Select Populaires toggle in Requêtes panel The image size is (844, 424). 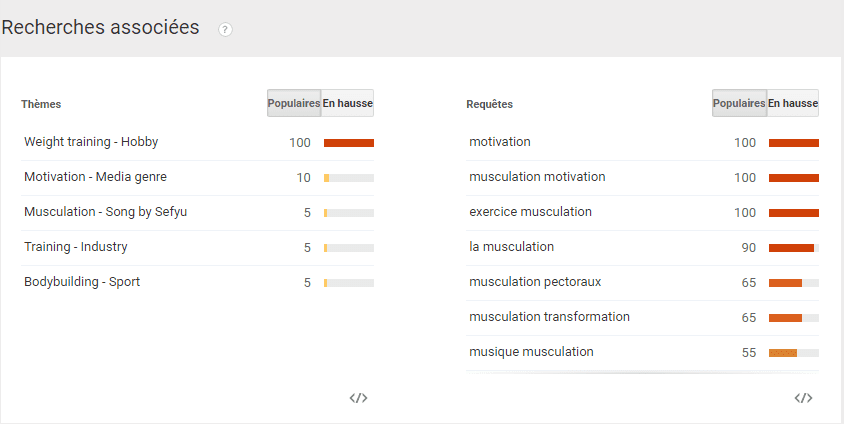coord(739,103)
